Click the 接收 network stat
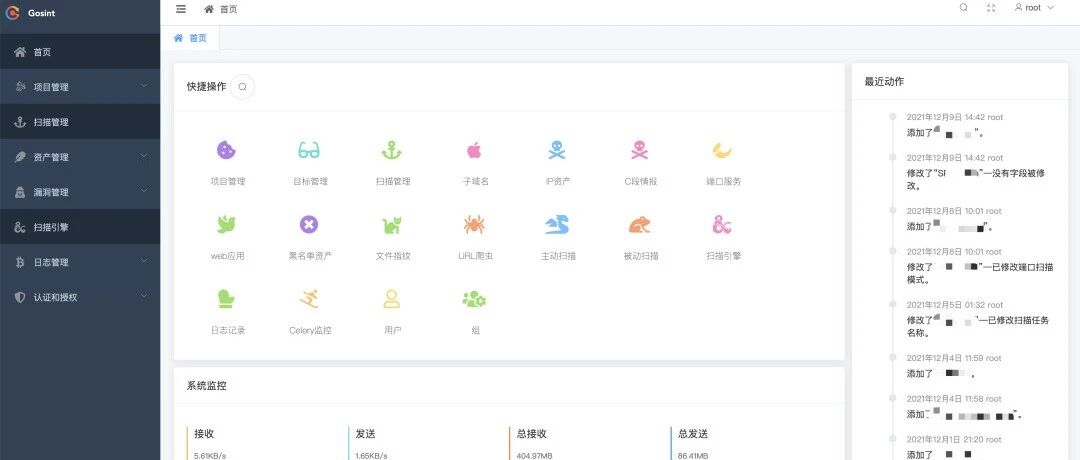The height and width of the screenshot is (460, 1080). 204,434
